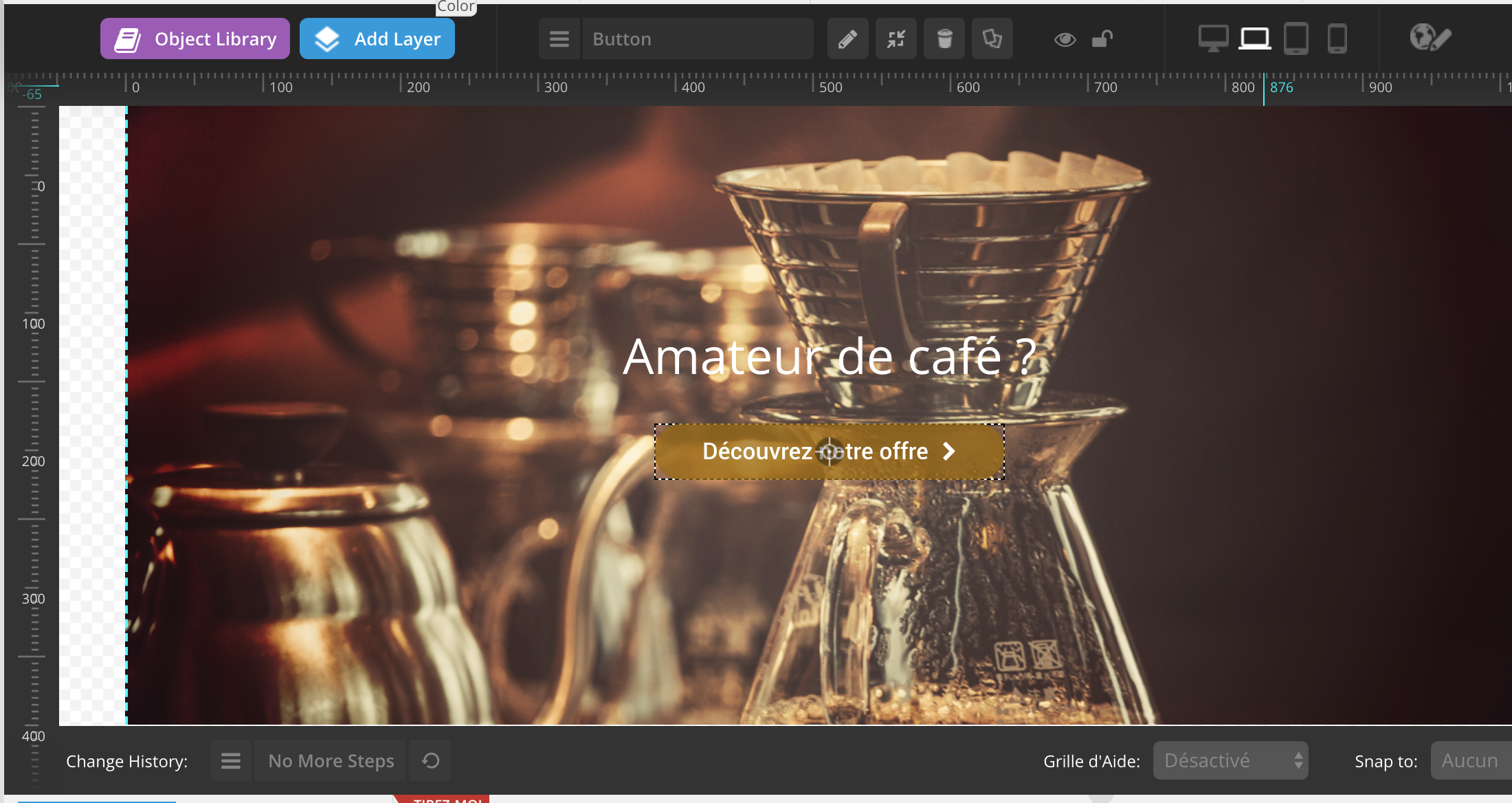Click the pencil edit layer icon
Screen dimensions: 1512x803
847,39
